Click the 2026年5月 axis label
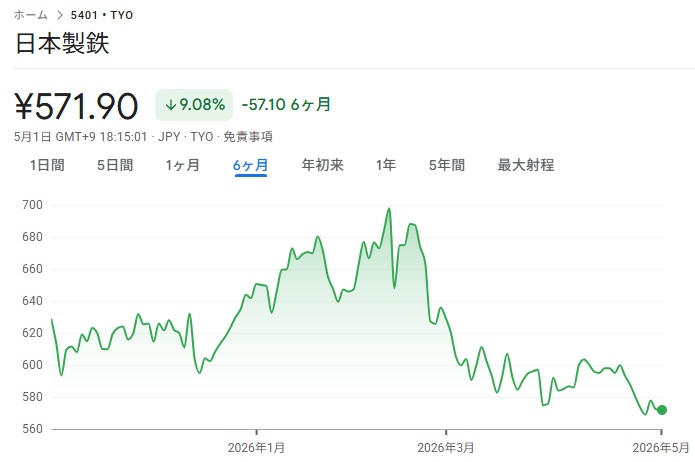 [x=661, y=448]
